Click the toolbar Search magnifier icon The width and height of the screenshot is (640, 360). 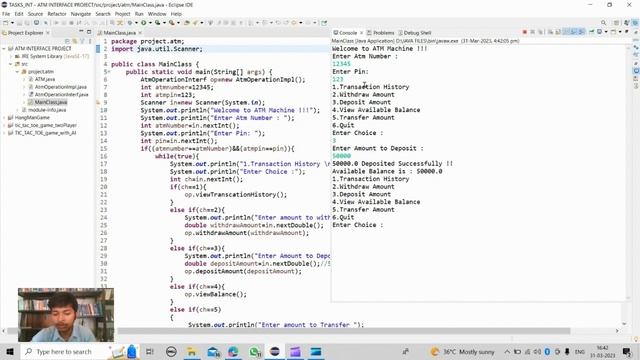603,23
